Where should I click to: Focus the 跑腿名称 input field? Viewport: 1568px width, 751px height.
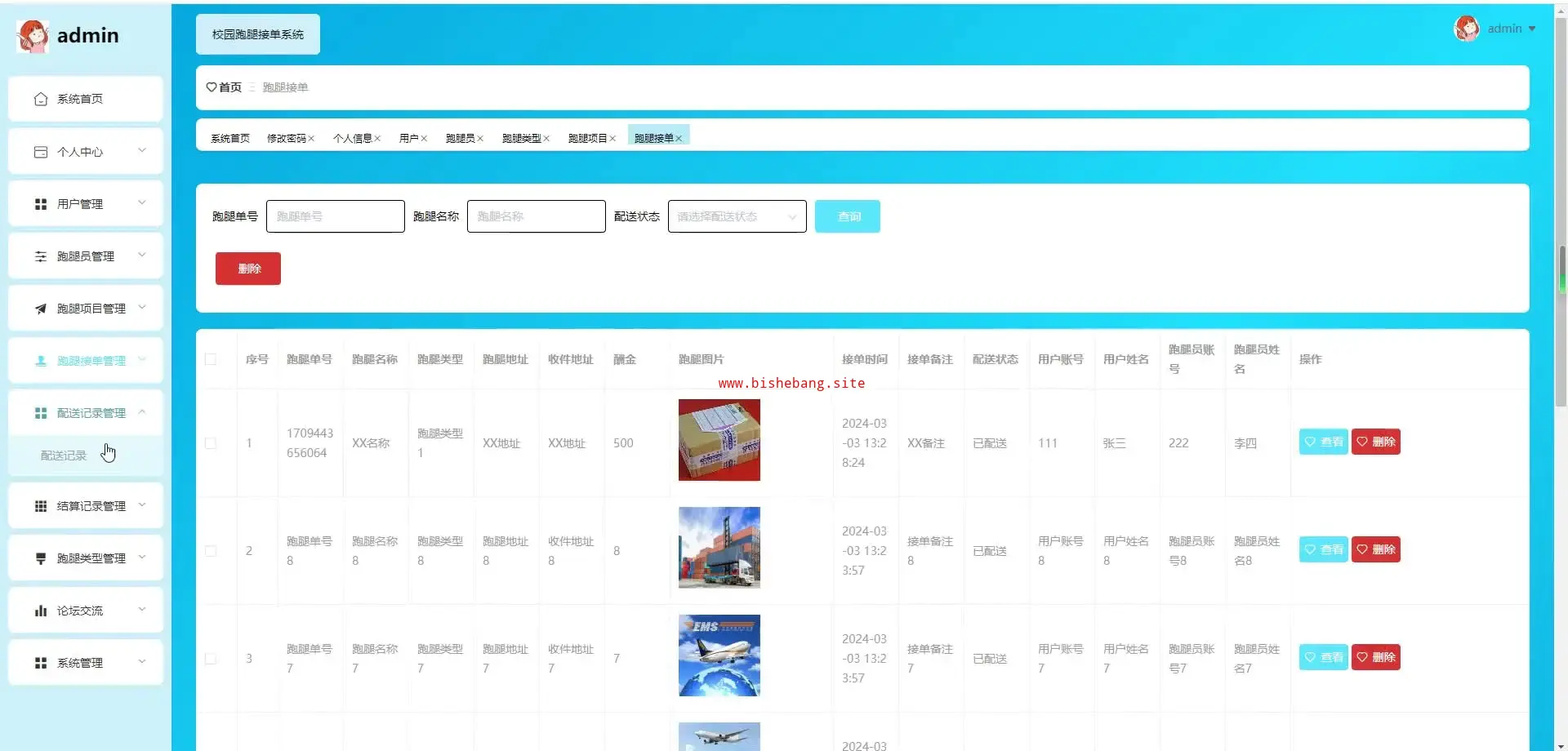537,216
